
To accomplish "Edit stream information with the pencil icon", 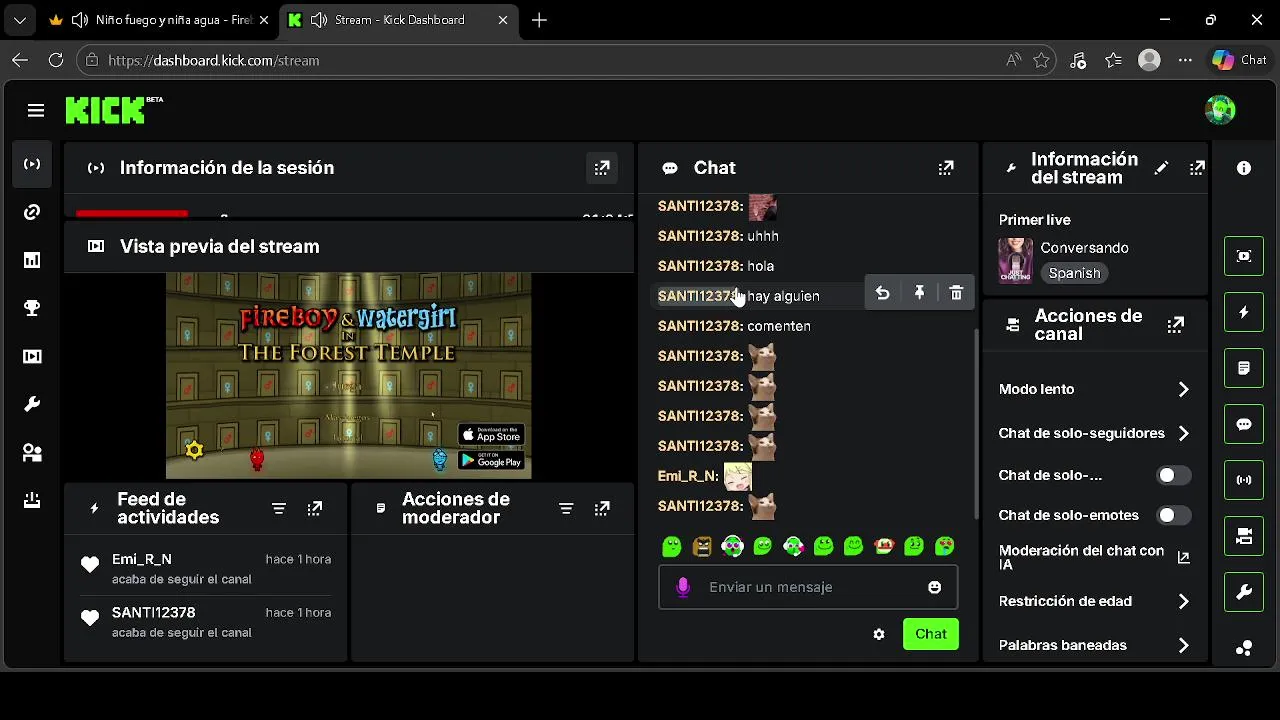I will coord(1161,168).
